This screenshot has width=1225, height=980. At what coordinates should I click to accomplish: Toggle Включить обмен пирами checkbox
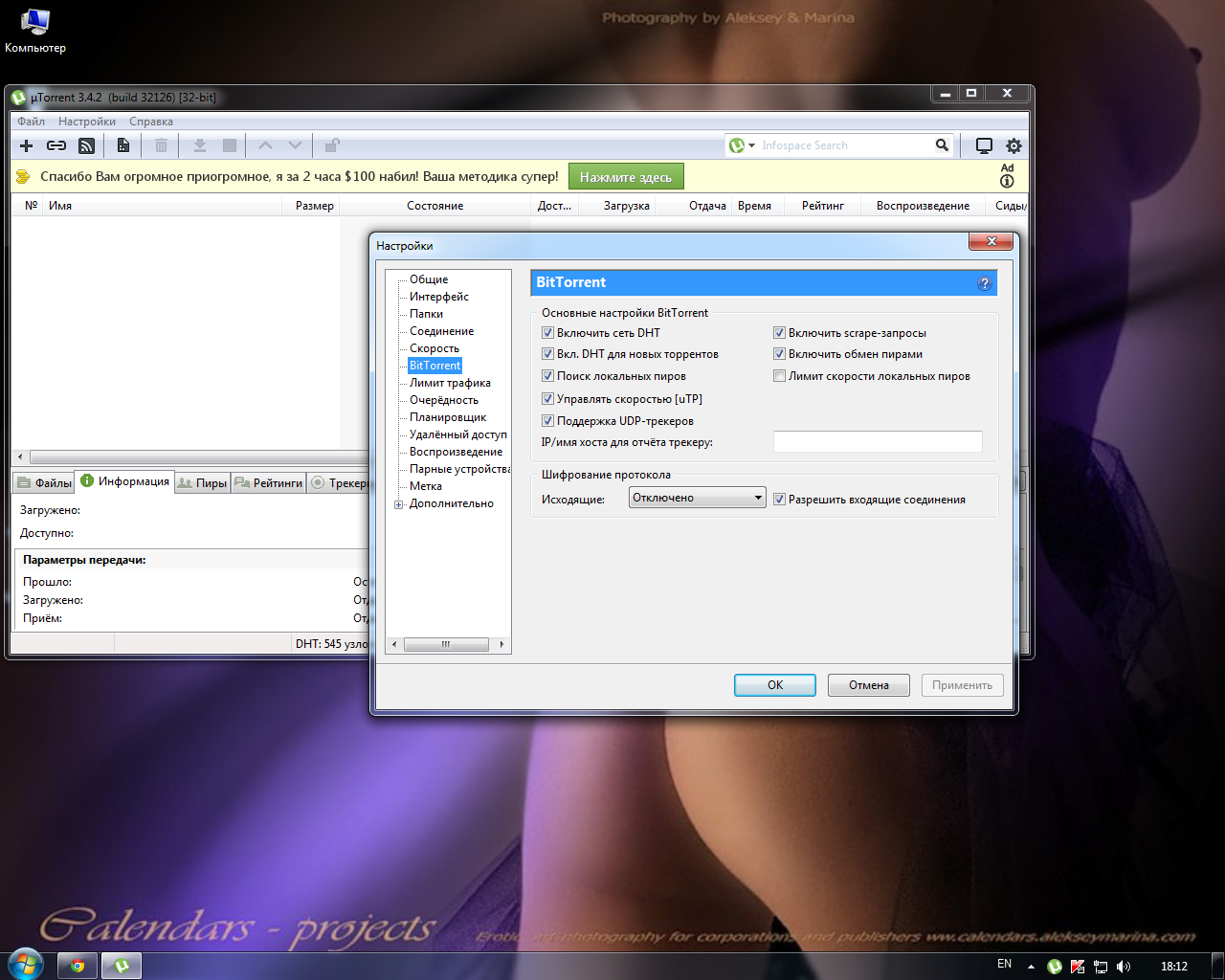779,354
